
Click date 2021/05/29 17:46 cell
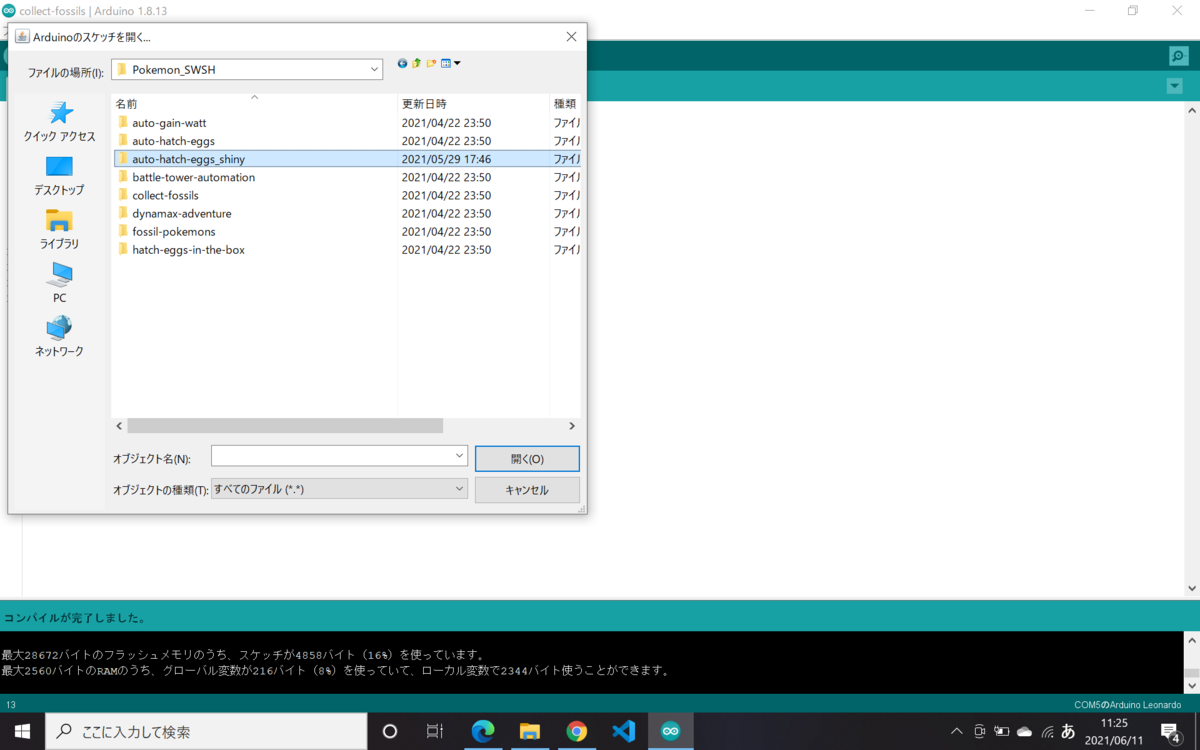pos(446,159)
